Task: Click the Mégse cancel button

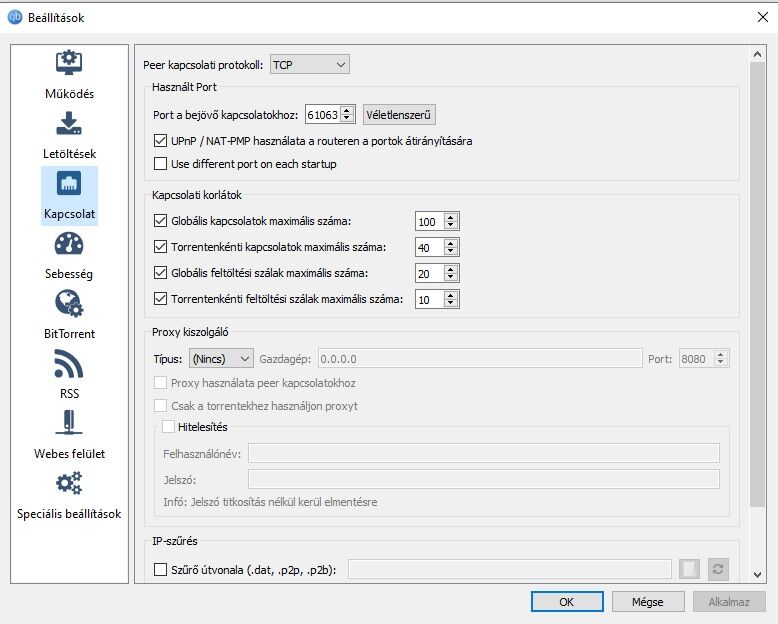Action: pos(648,602)
